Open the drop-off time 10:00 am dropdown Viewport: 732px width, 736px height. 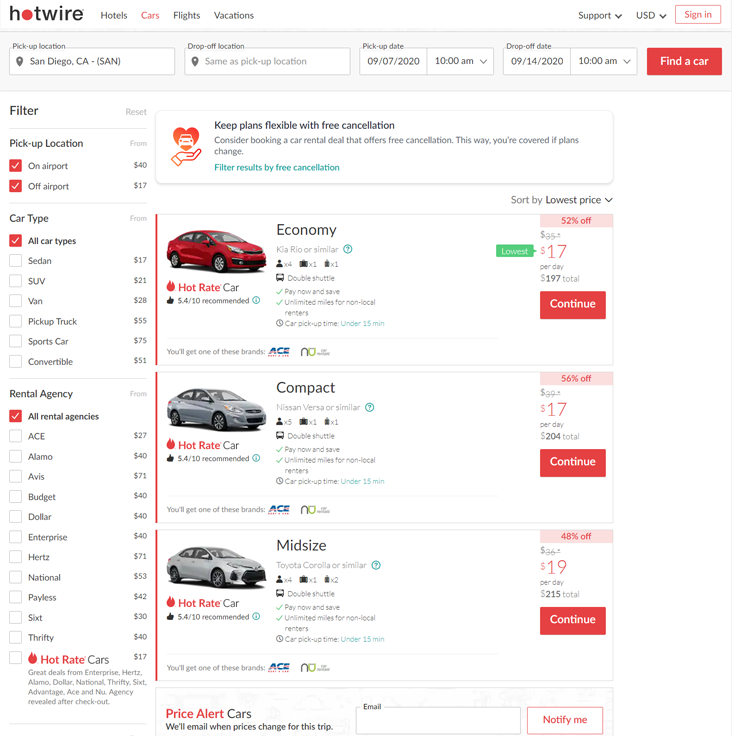(604, 61)
